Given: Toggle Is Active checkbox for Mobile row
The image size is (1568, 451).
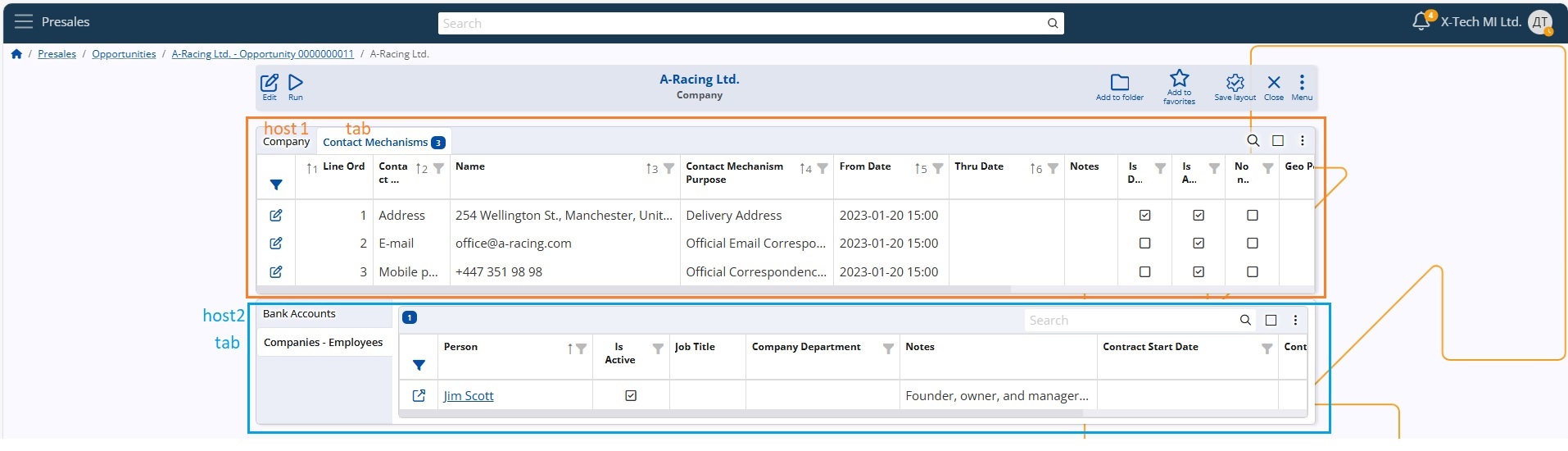Looking at the screenshot, I should pos(1199,272).
